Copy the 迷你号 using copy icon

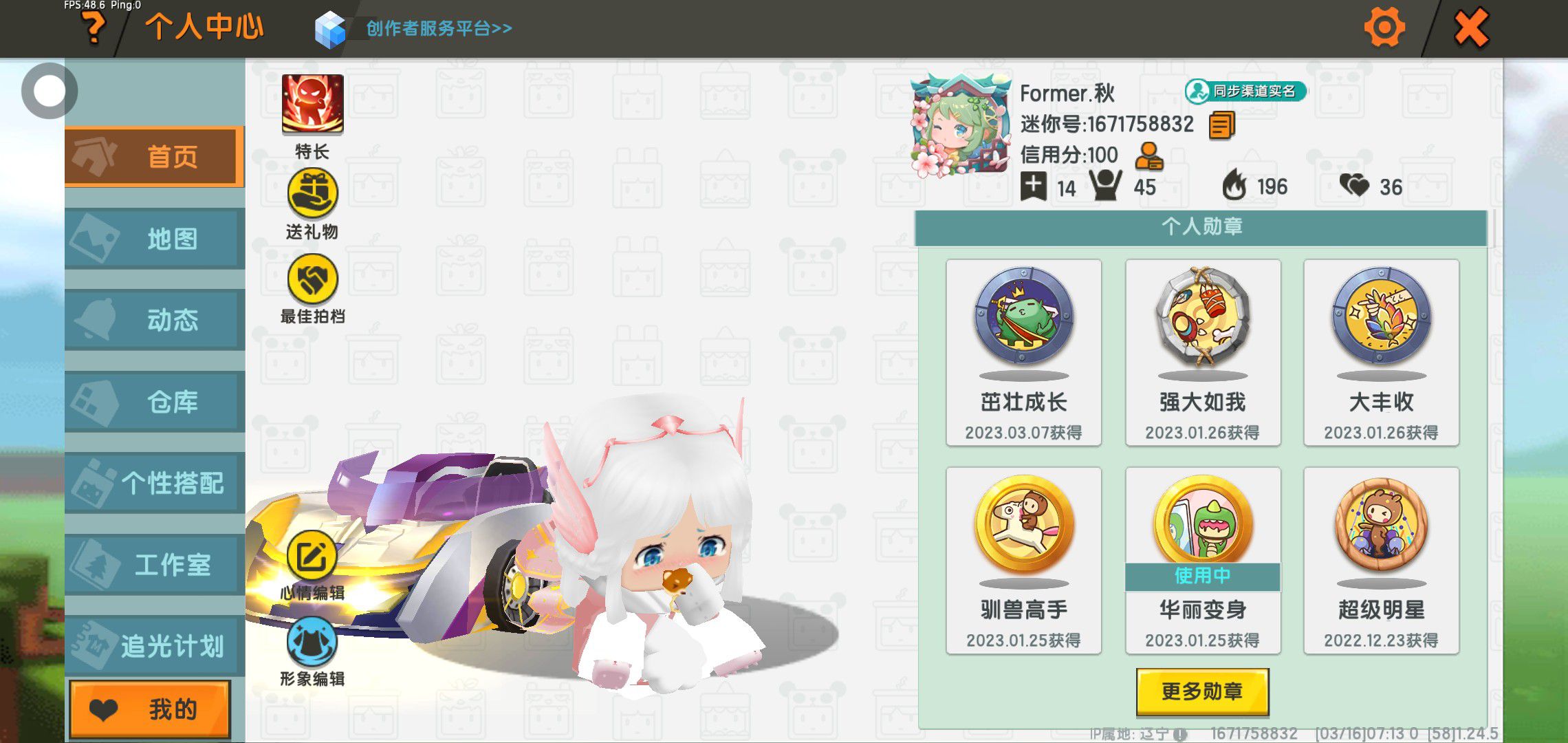coord(1222,126)
